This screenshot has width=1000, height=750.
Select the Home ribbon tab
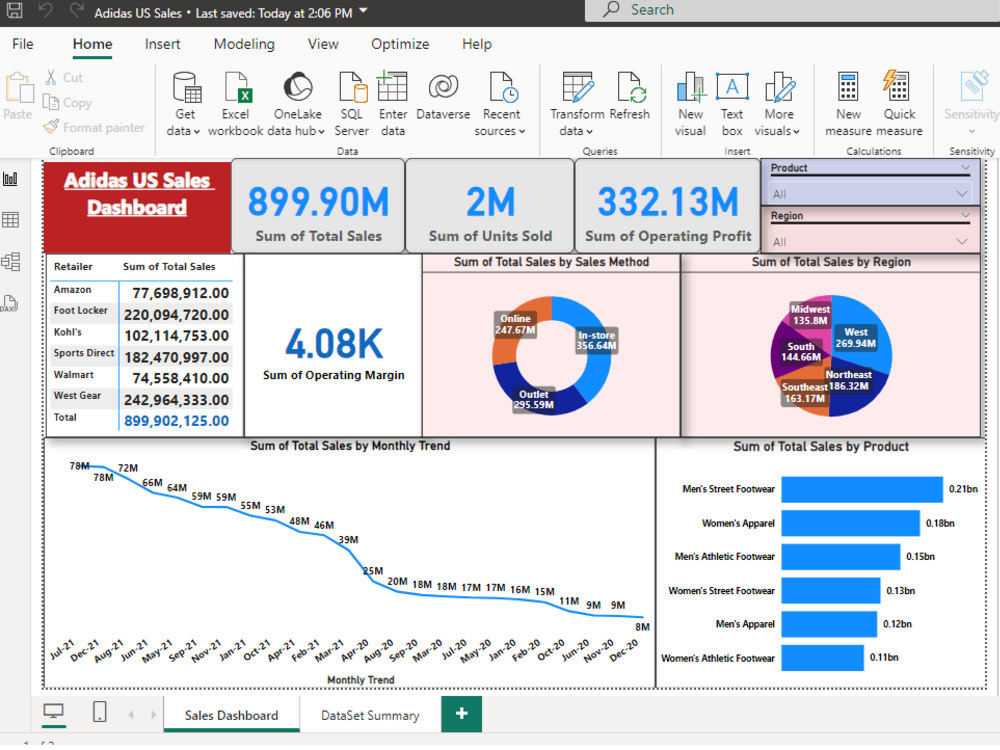92,44
